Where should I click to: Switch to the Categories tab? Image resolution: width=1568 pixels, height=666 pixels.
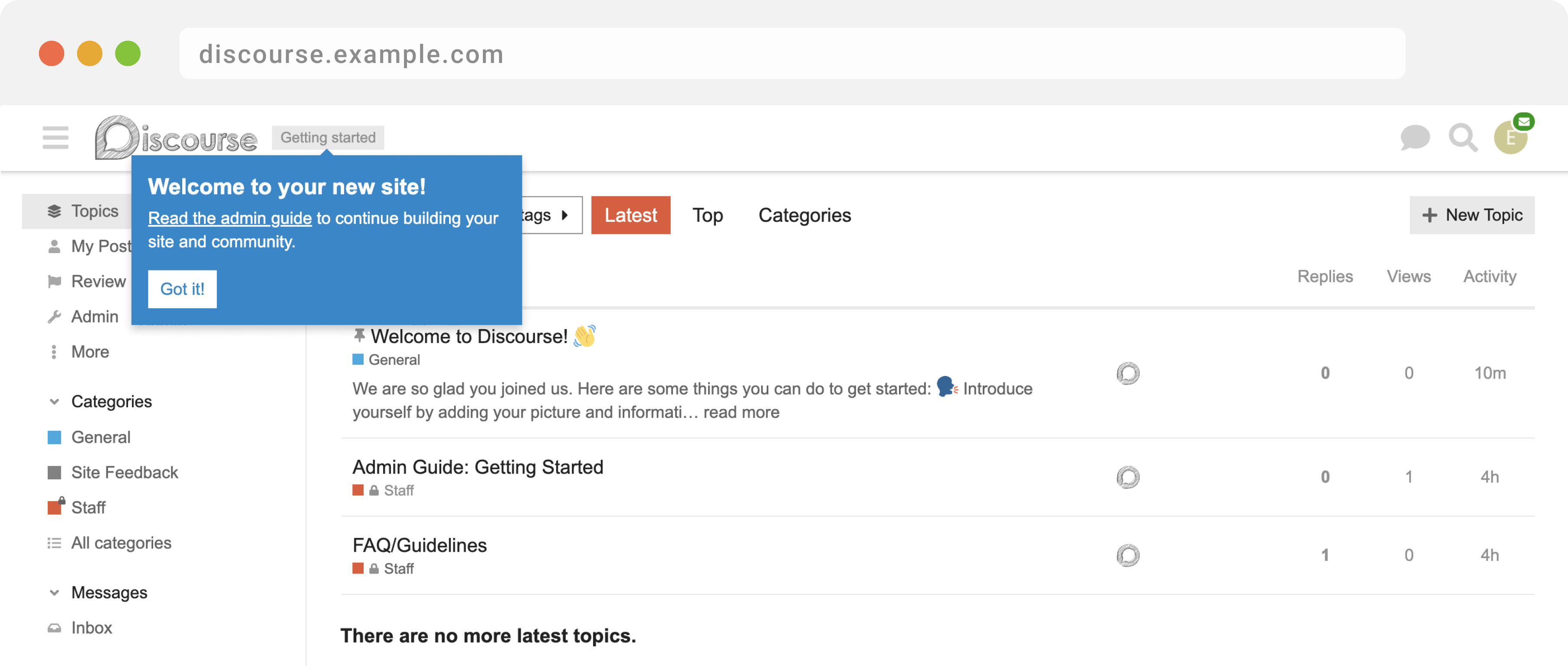804,215
